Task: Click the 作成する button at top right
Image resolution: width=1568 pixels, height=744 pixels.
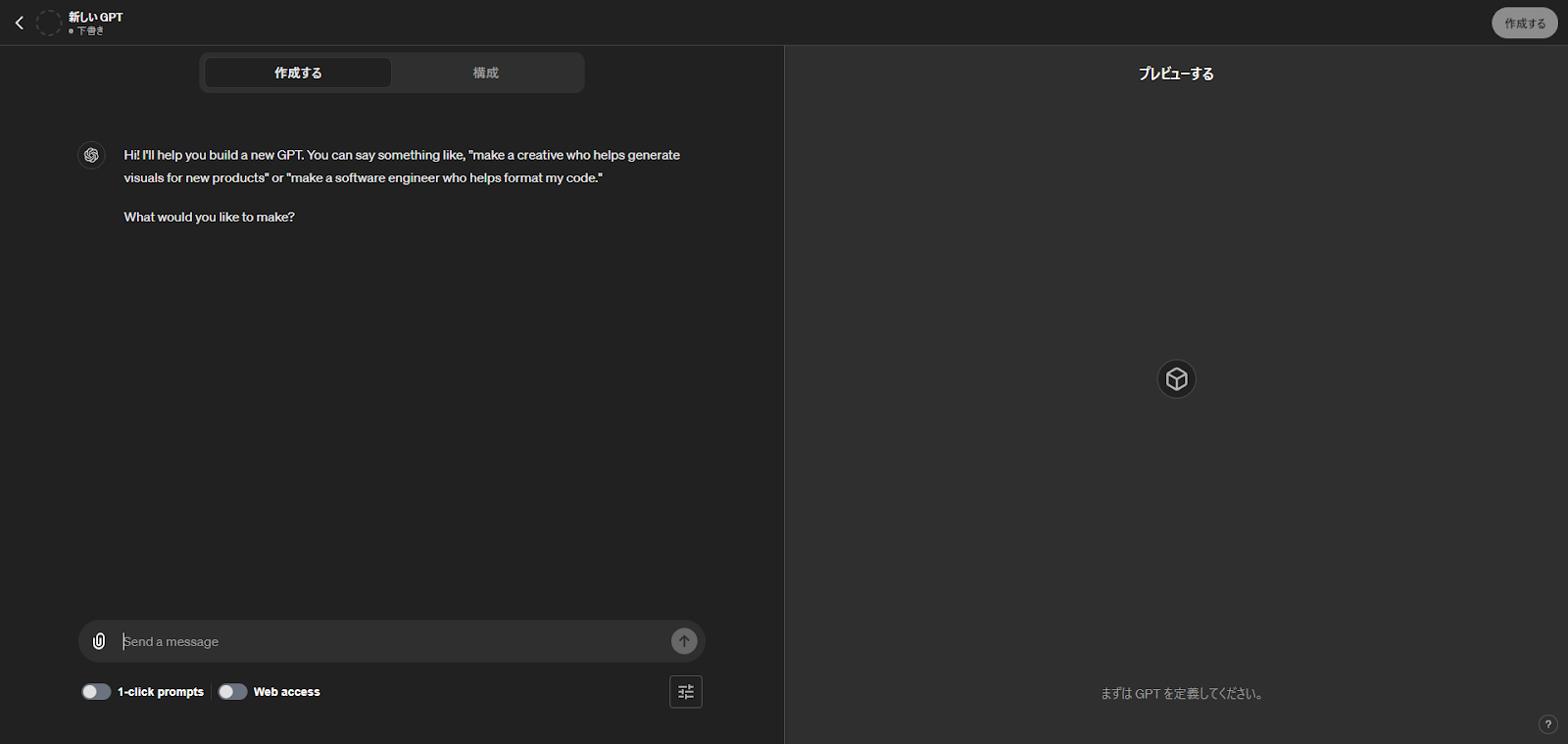Action: [x=1524, y=24]
